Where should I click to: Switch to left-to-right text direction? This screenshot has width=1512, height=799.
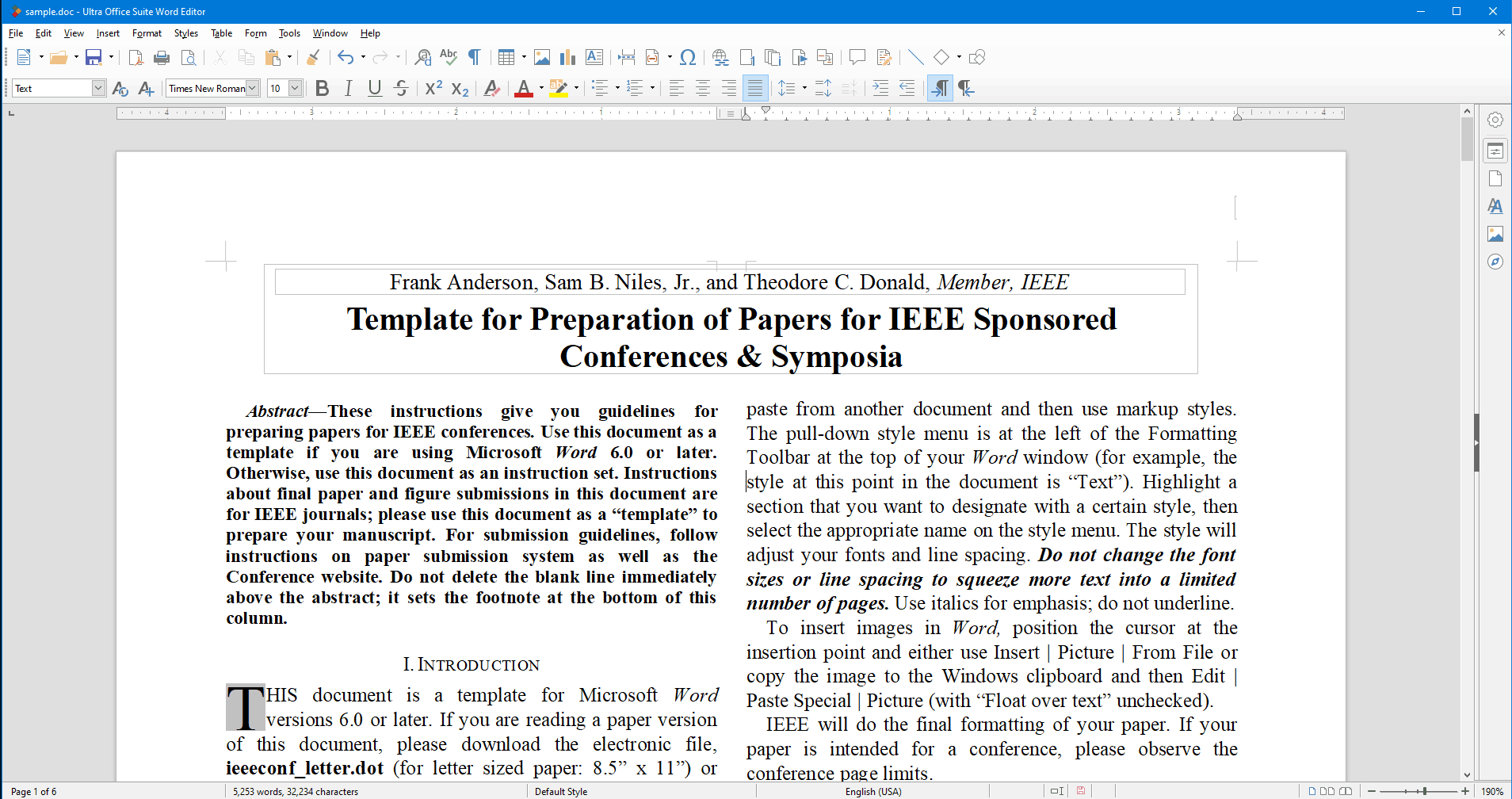point(939,88)
